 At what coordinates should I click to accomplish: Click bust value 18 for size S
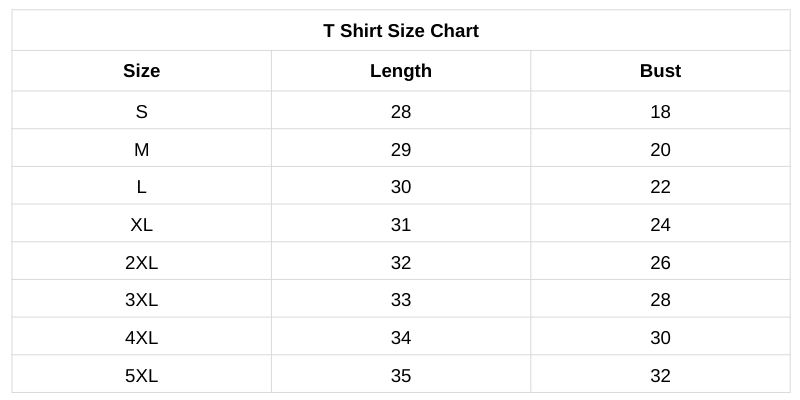(660, 112)
